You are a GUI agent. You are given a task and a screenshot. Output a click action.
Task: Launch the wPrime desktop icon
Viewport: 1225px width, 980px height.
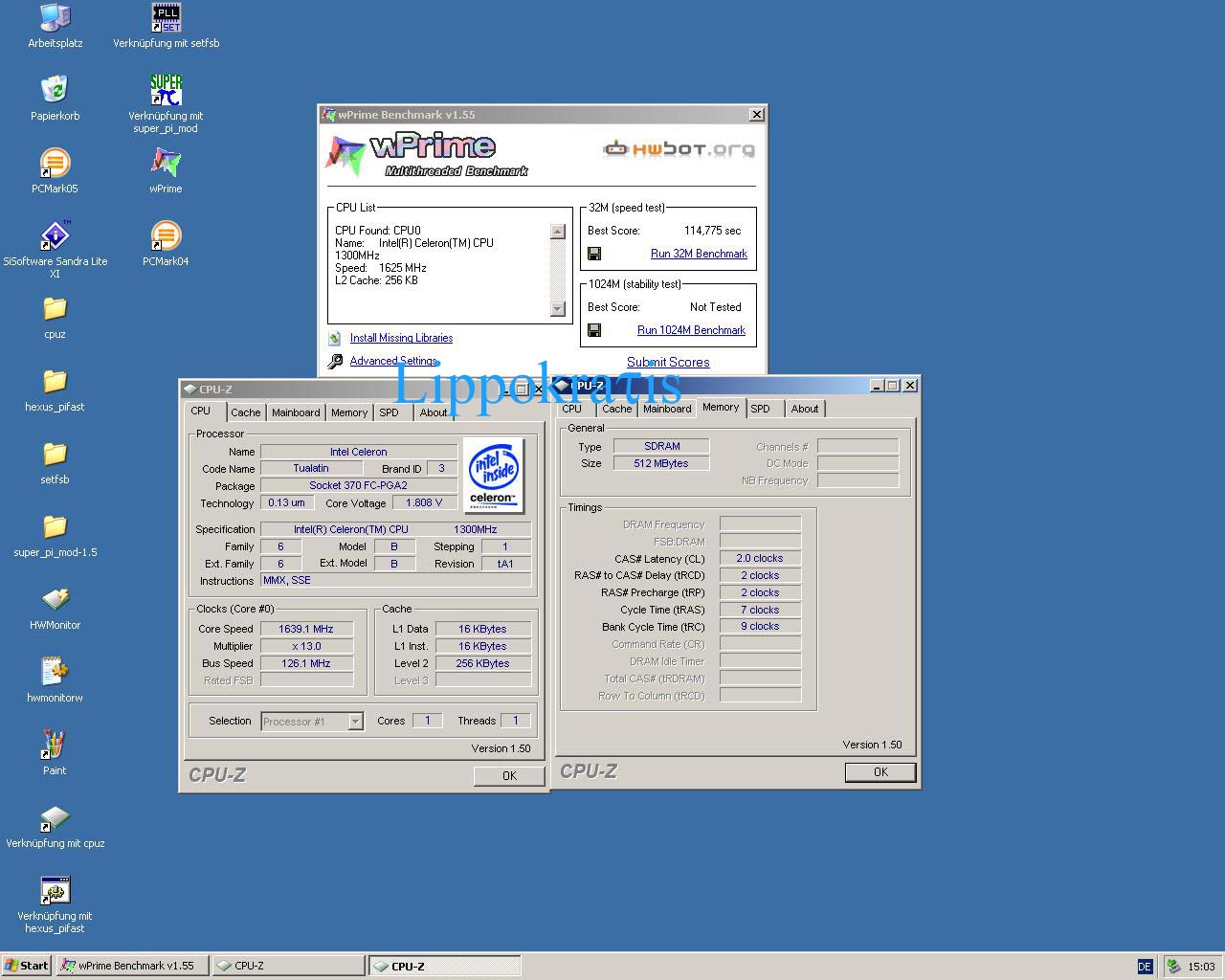tap(166, 163)
